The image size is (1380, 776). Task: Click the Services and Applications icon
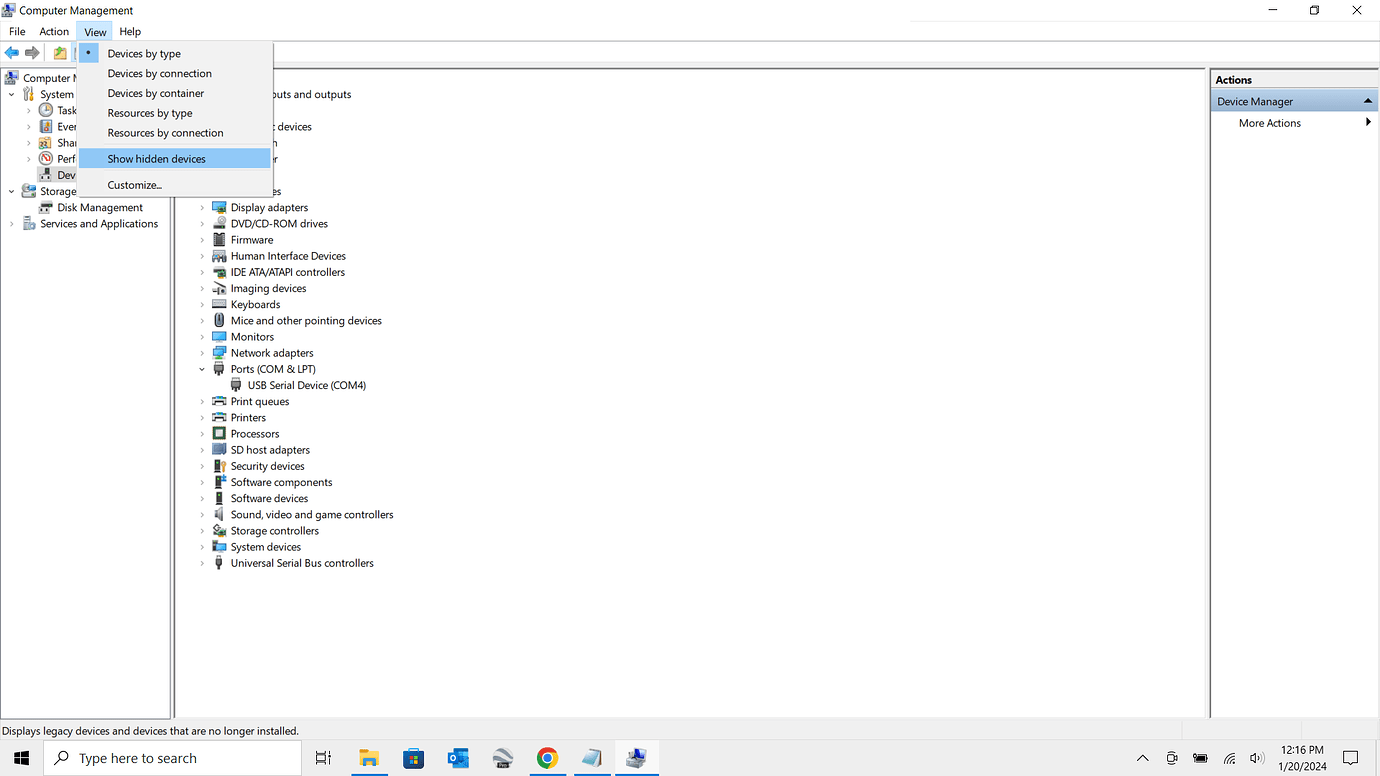click(x=29, y=224)
